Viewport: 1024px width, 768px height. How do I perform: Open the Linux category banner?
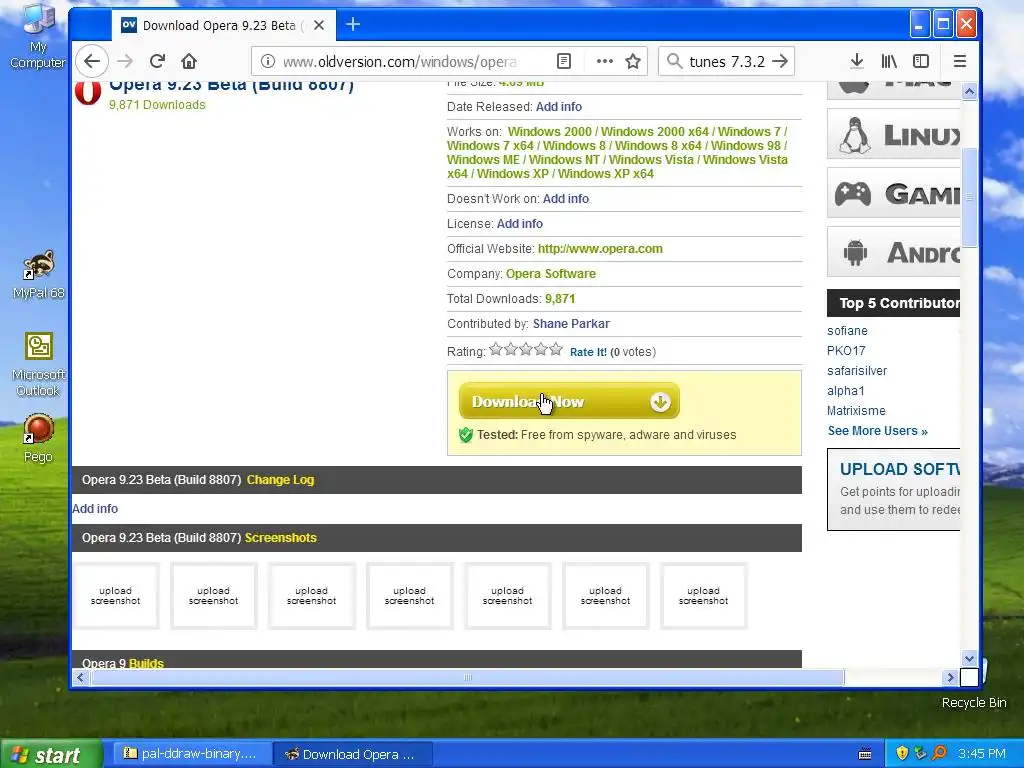(x=893, y=135)
